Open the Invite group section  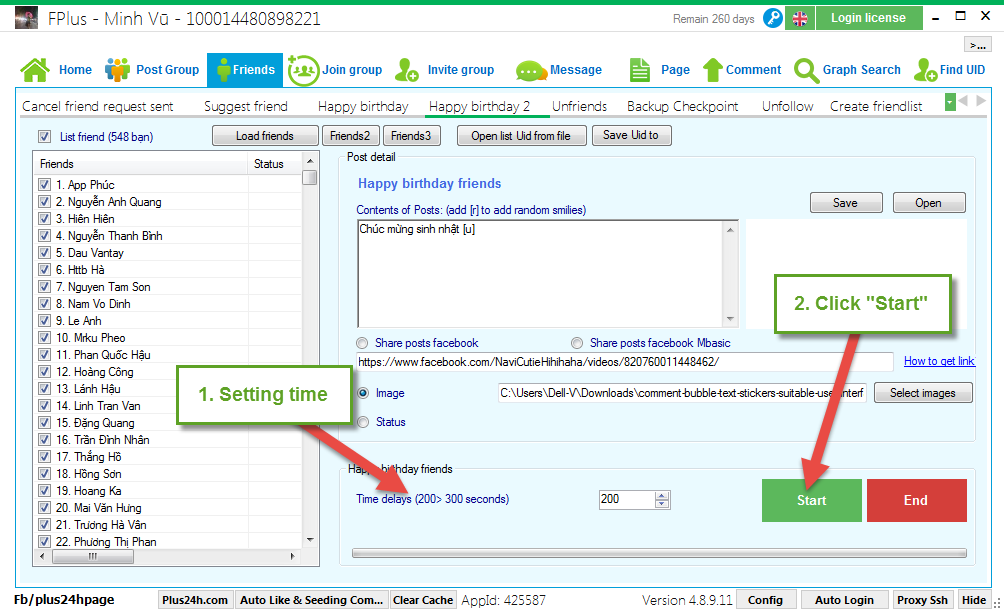point(444,70)
